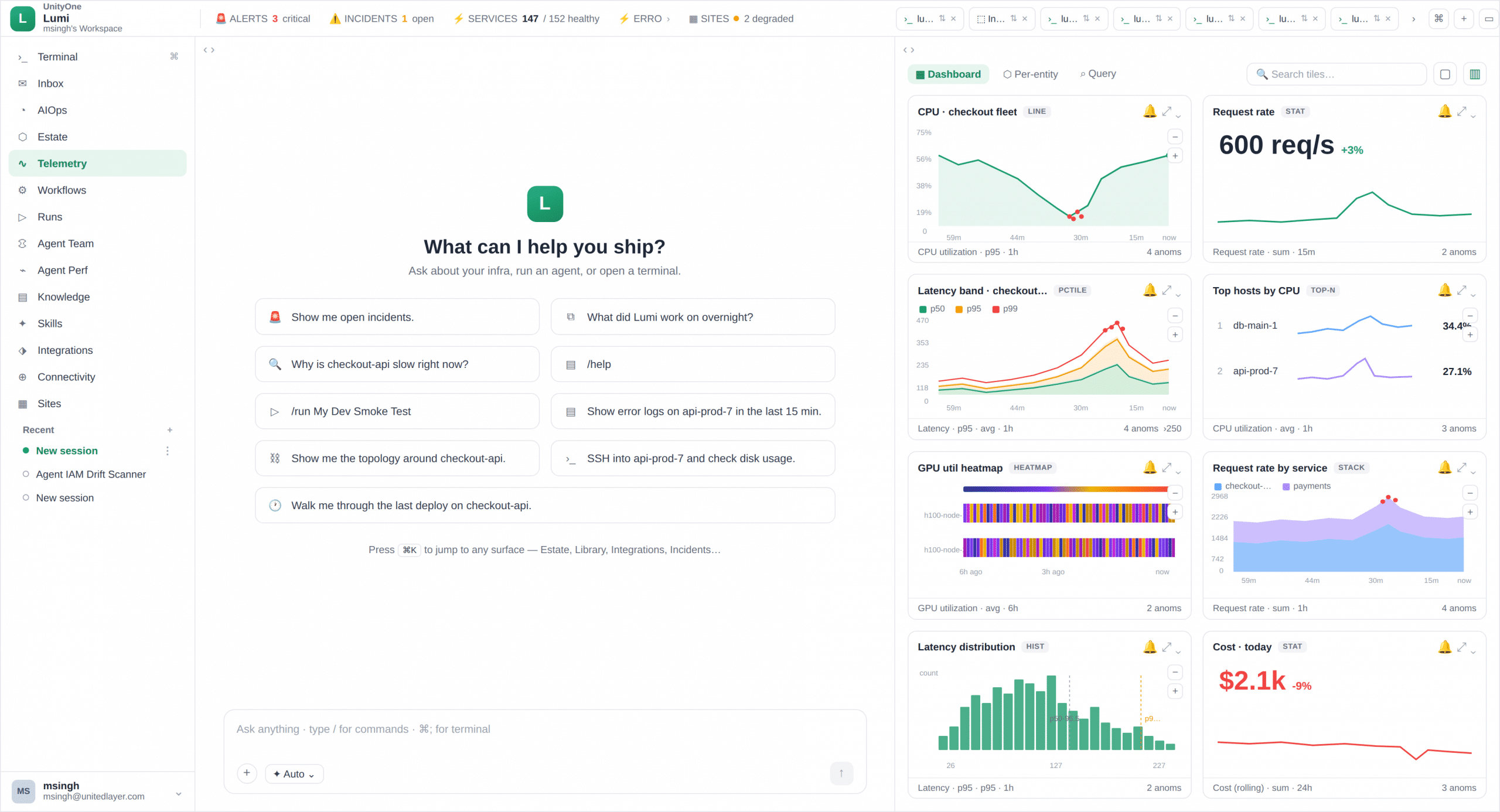Zoom in on the CPU checkout fleet chart
The width and height of the screenshot is (1500, 812).
tap(1175, 156)
